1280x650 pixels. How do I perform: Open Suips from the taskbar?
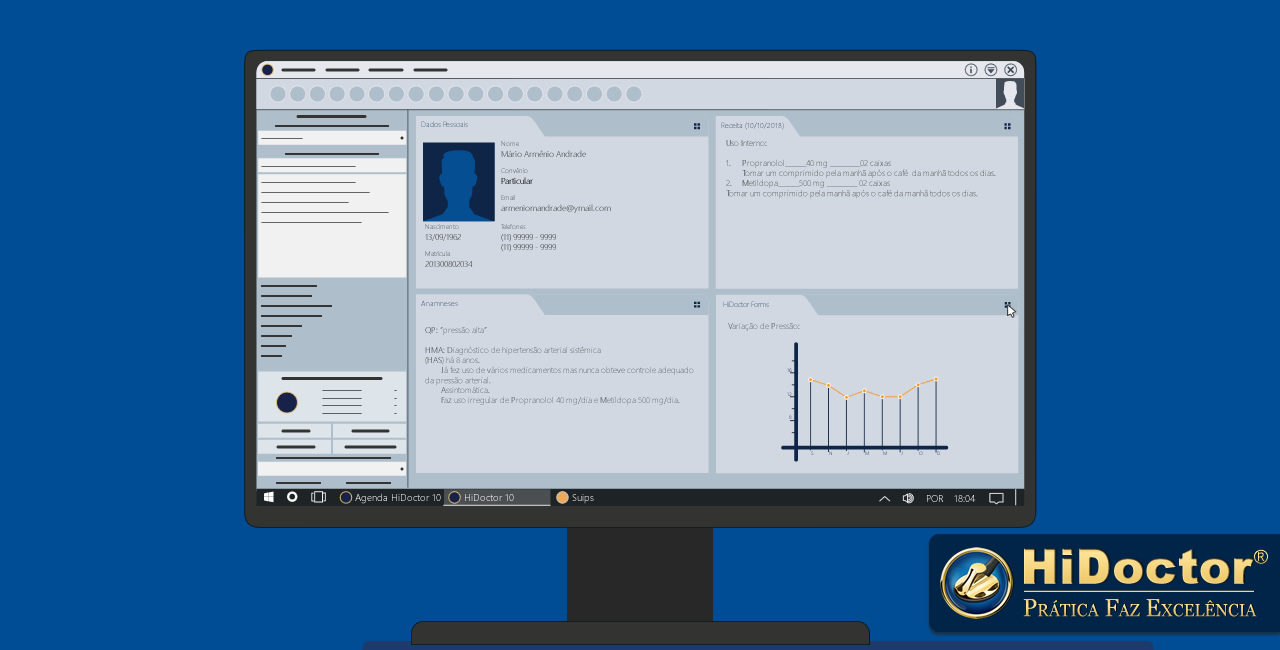[x=575, y=497]
